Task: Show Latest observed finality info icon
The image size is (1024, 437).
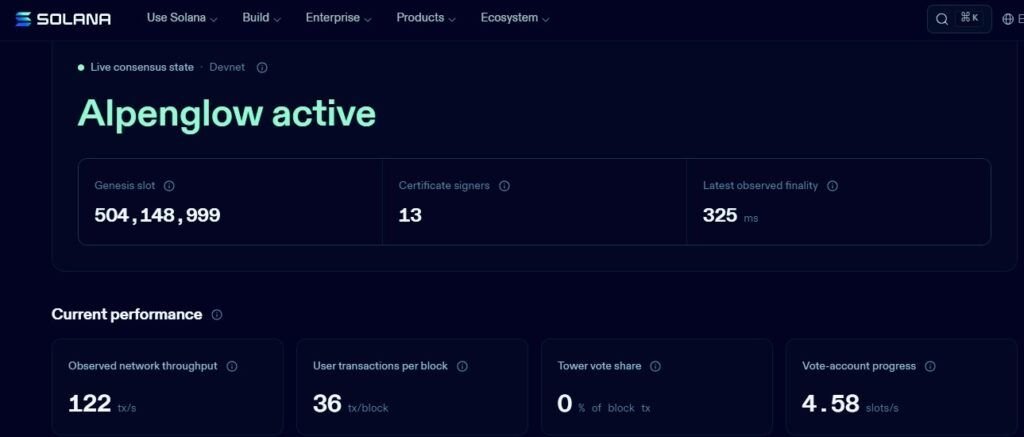Action: [833, 186]
